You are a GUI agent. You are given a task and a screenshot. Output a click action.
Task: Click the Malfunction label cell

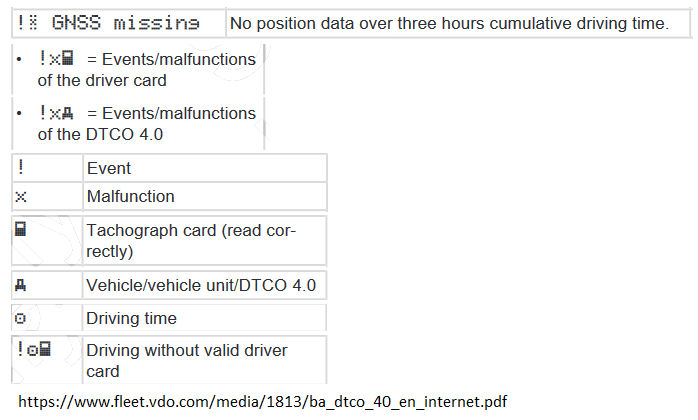coord(205,196)
